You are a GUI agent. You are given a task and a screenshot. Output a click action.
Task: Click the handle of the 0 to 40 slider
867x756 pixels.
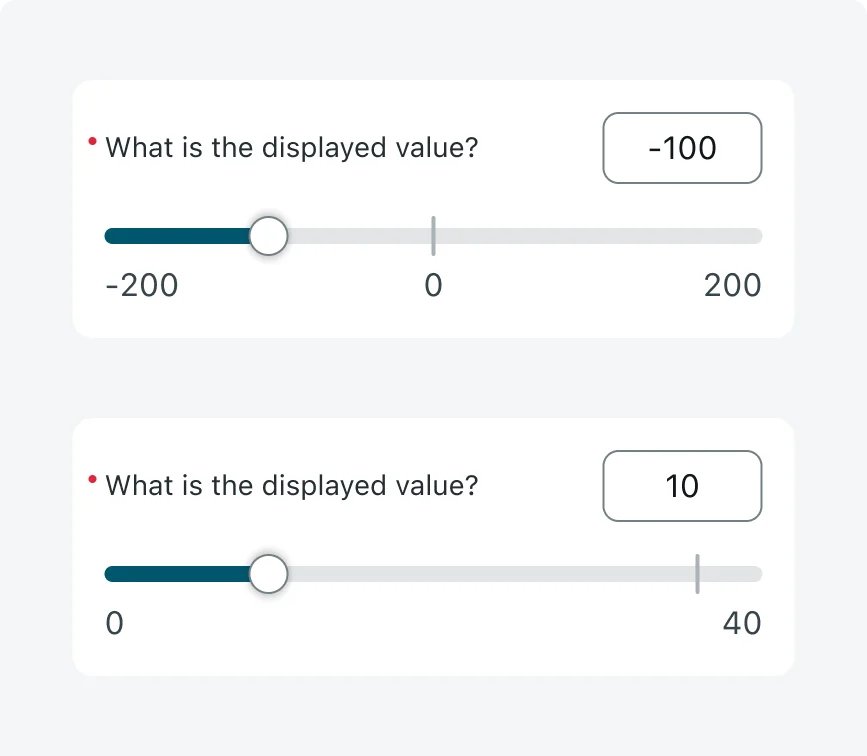tap(268, 574)
